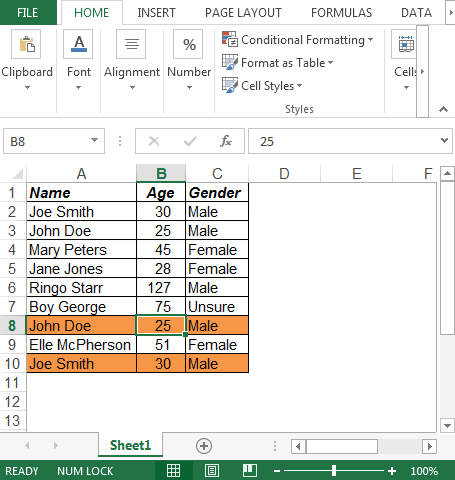Screen dimensions: 455x480
Task: Switch to Page Break Preview view
Action: (250, 471)
